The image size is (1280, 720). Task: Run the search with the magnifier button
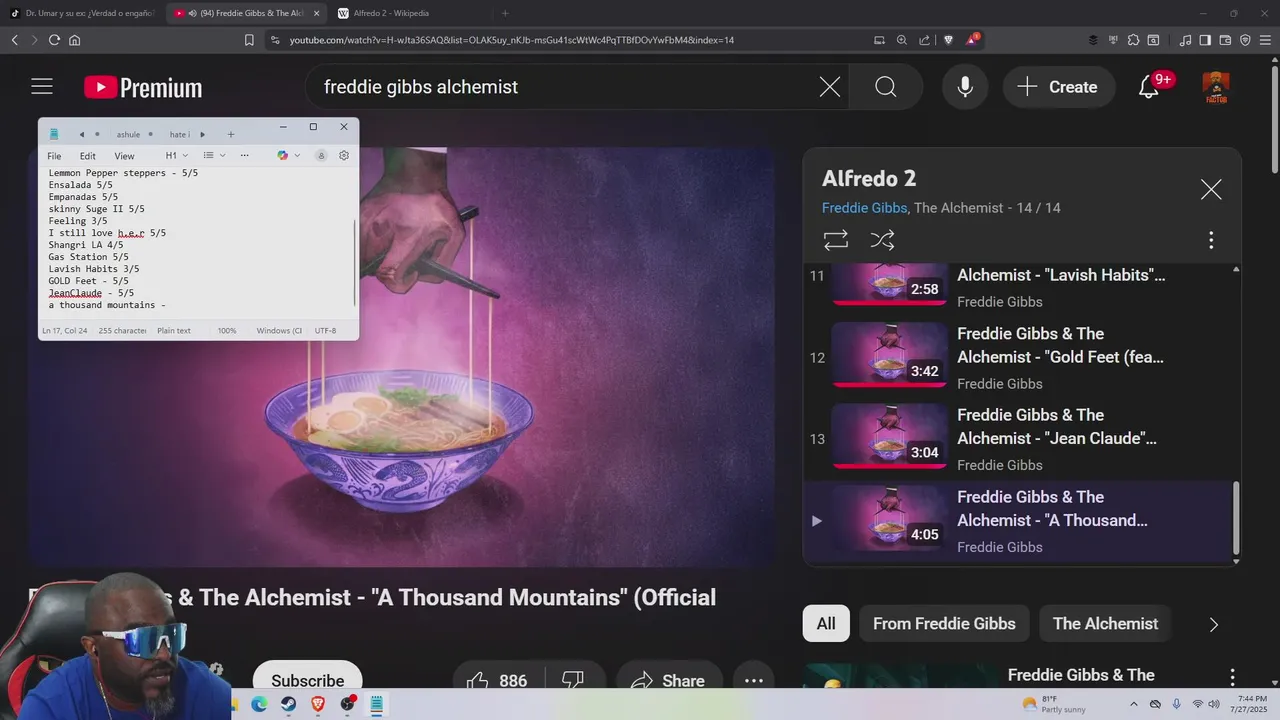pyautogui.click(x=886, y=87)
